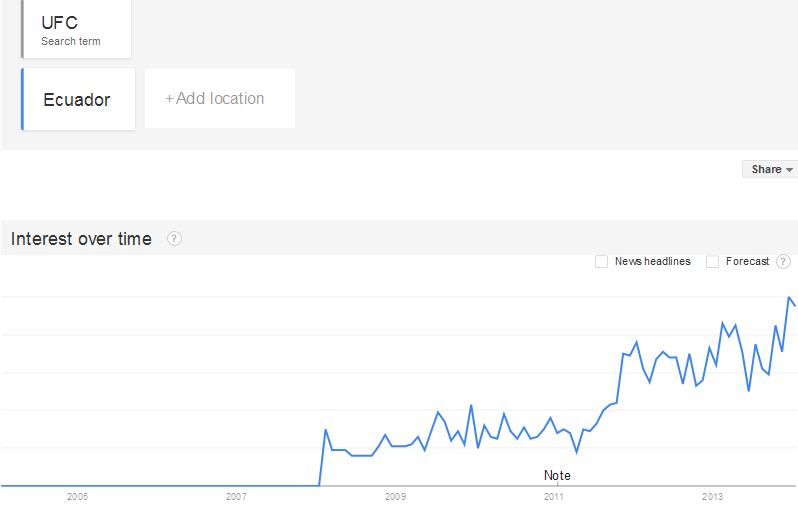The image size is (798, 506).
Task: Enable the News headlines checkbox
Action: click(x=601, y=262)
